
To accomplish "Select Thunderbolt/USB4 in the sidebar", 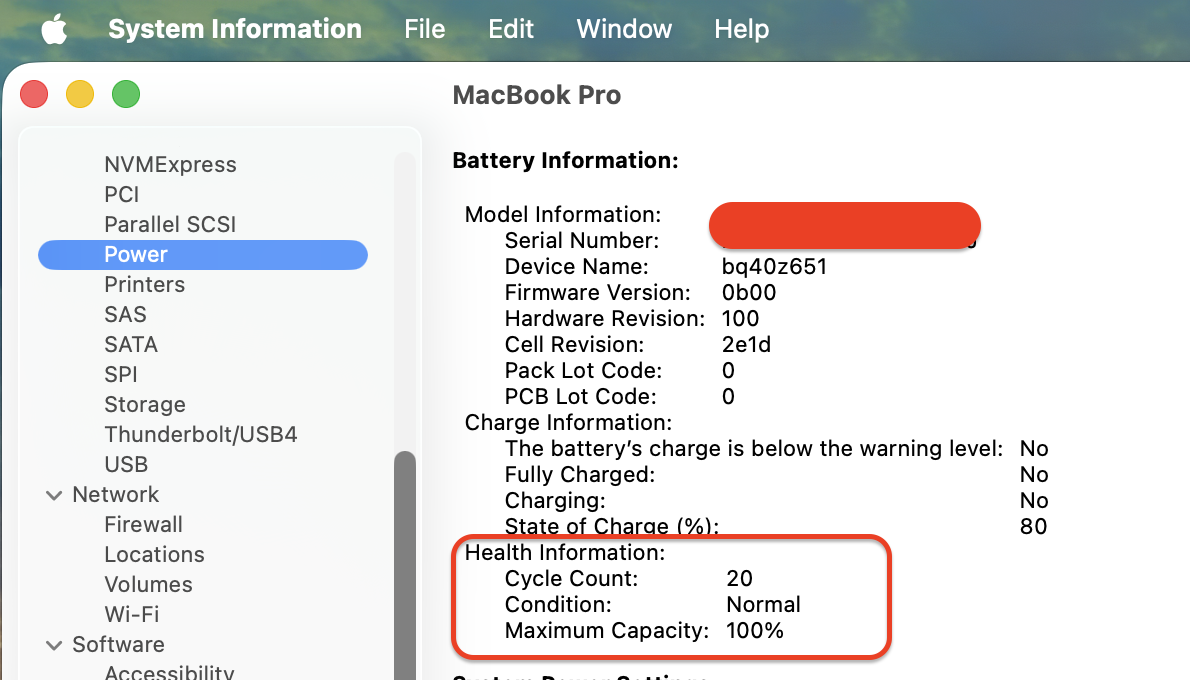I will [200, 434].
